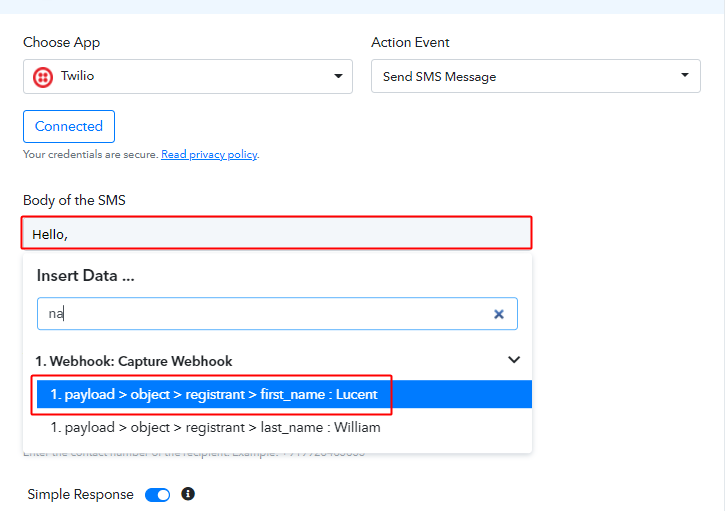
Task: Toggle the Simple Response switch
Action: pos(157,495)
